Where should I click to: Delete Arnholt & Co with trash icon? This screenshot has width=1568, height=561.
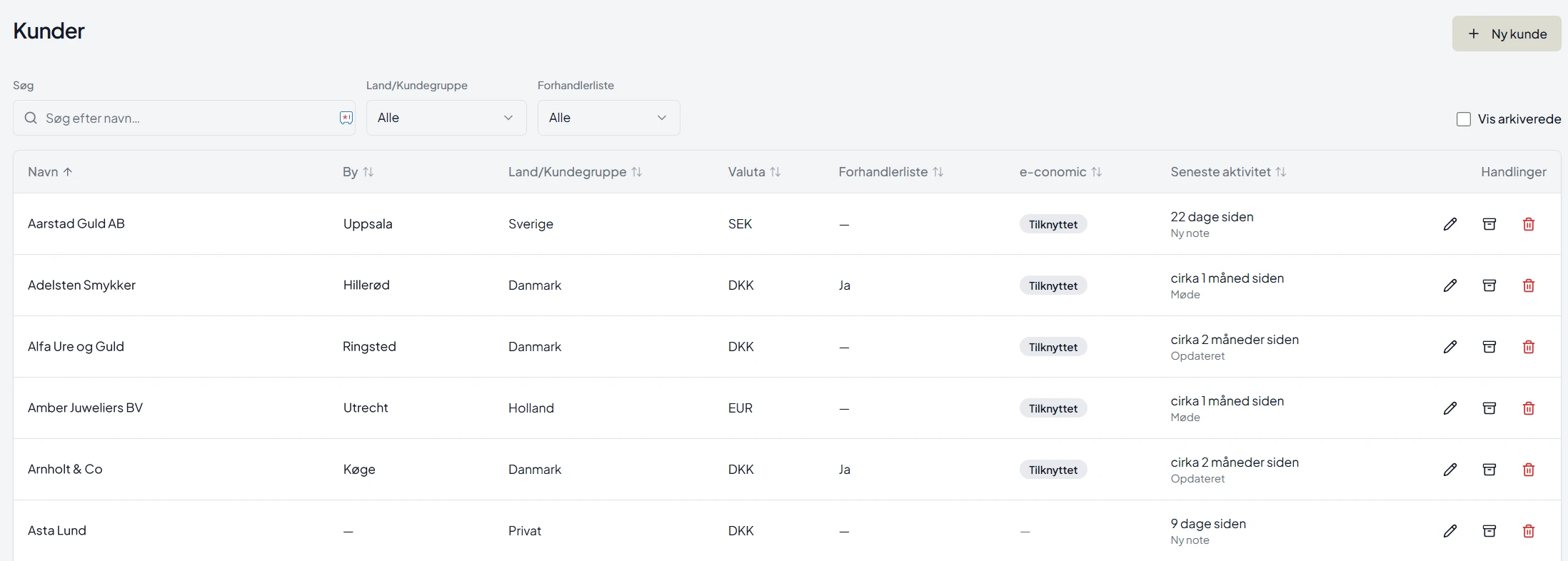[1529, 470]
